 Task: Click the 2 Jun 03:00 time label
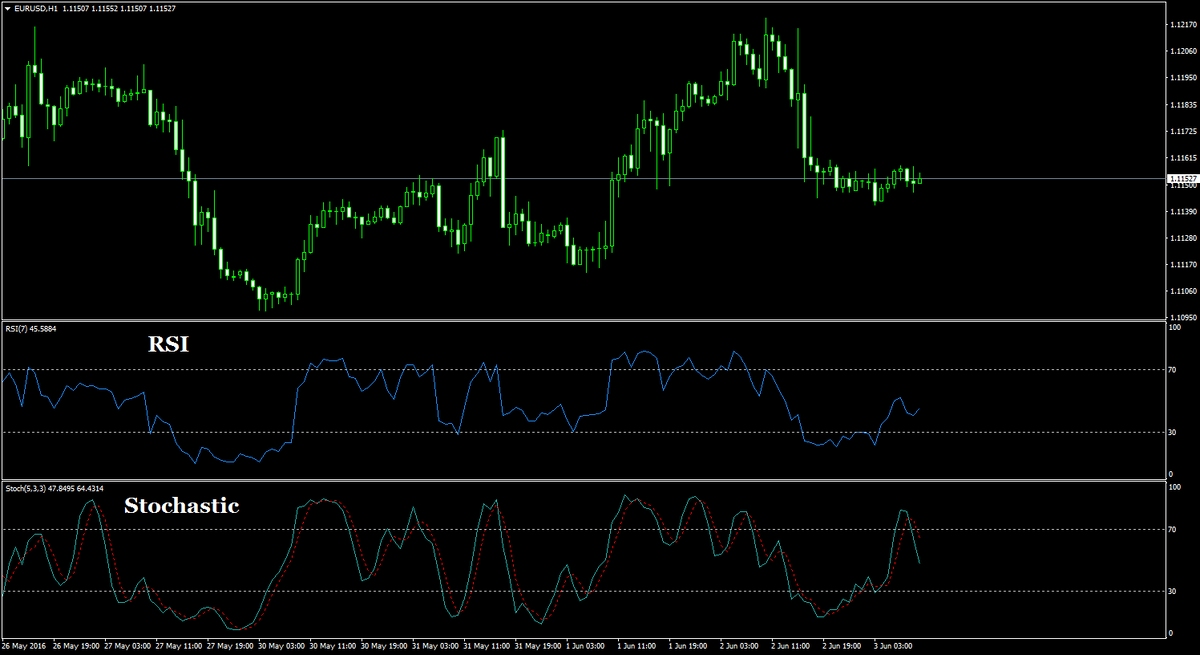738,647
